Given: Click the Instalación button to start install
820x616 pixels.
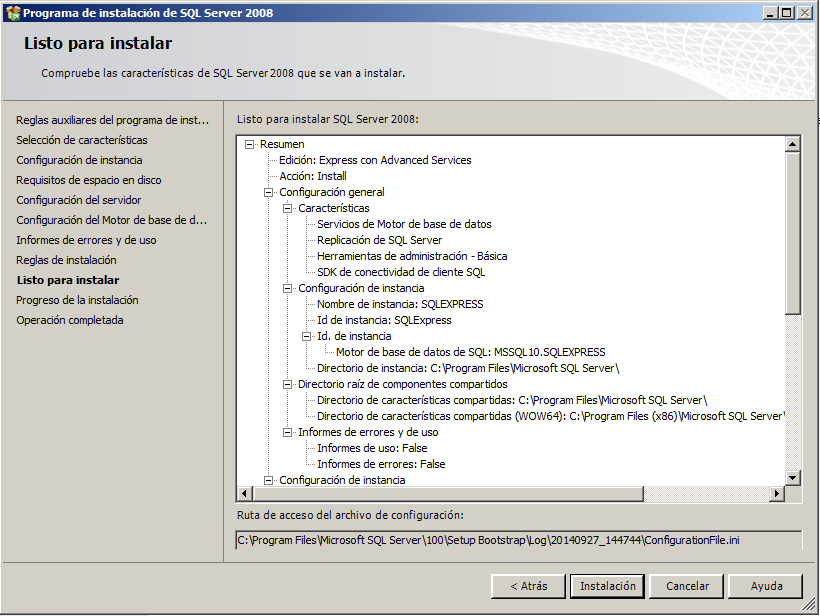Looking at the screenshot, I should tap(608, 586).
